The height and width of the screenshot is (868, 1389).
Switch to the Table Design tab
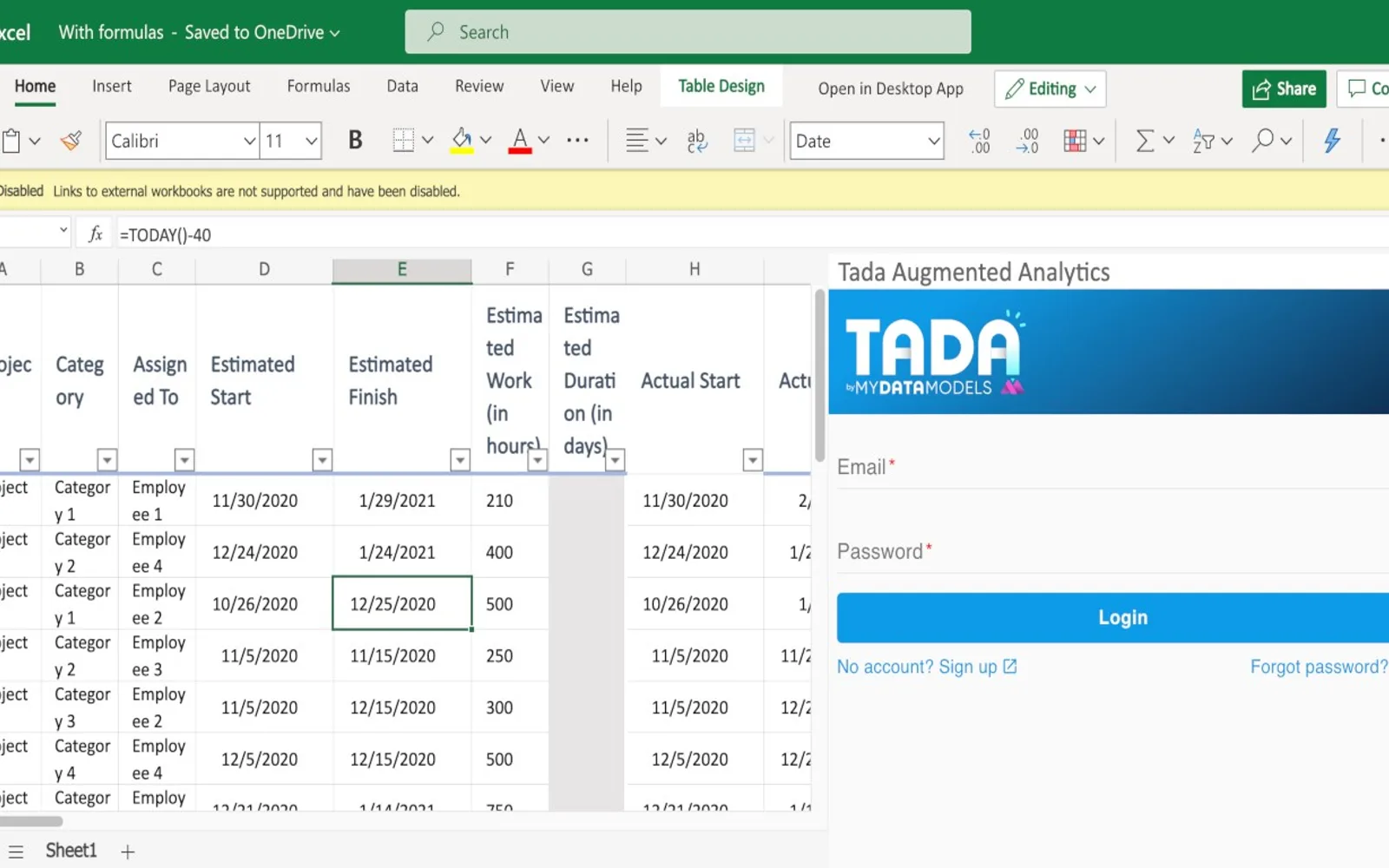721,86
